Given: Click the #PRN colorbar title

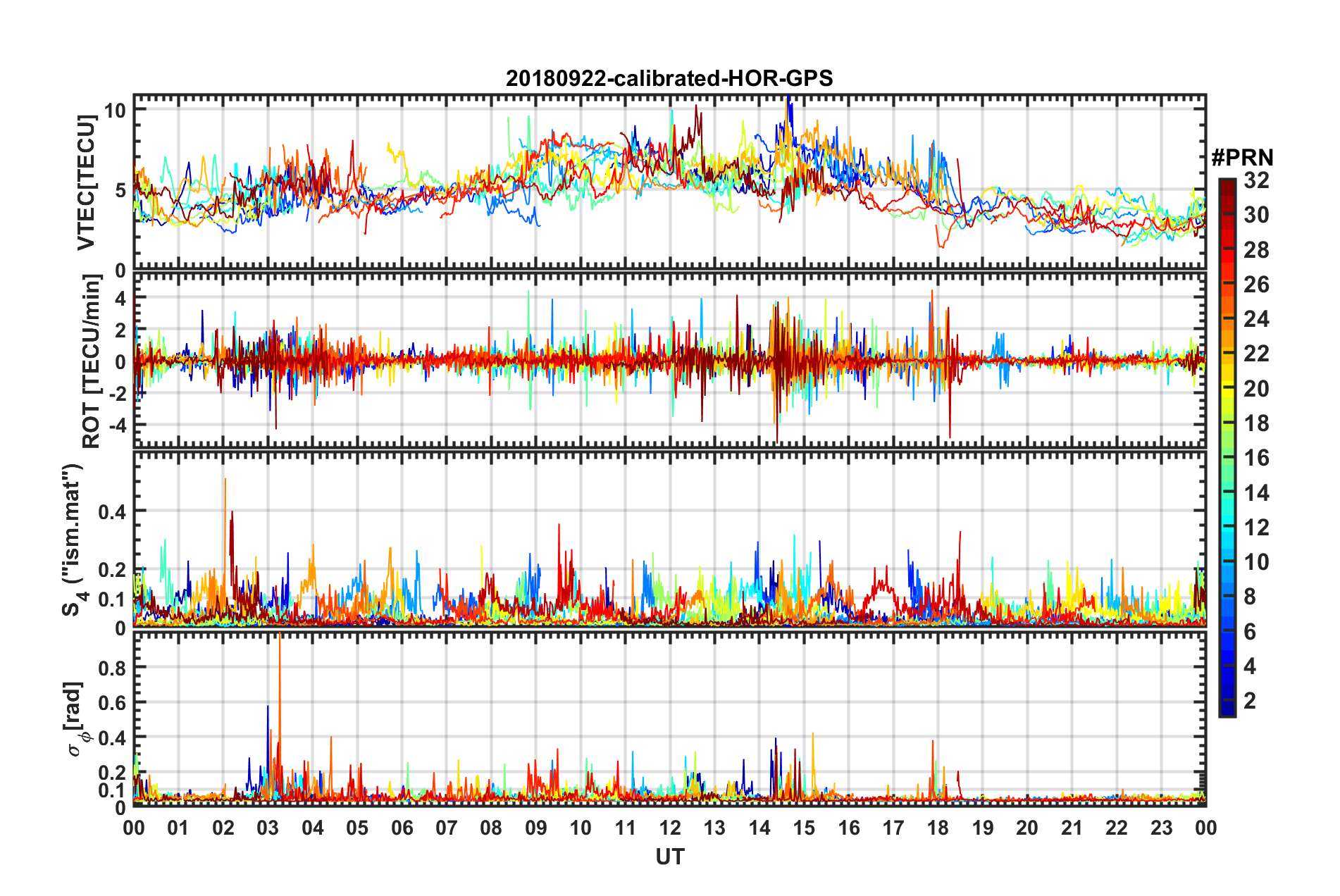Looking at the screenshot, I should pyautogui.click(x=1242, y=157).
